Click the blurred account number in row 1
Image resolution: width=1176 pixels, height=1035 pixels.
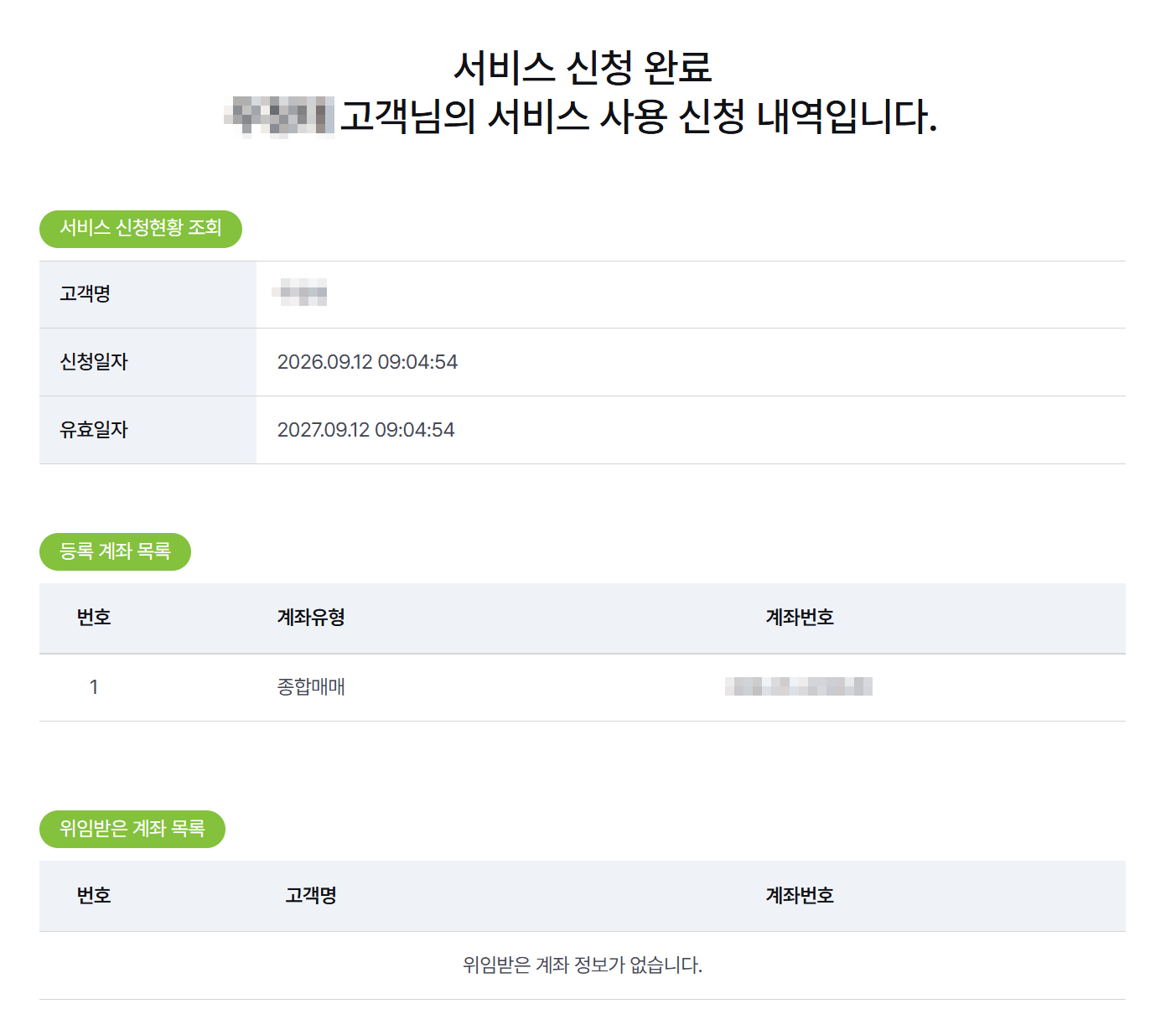click(799, 687)
